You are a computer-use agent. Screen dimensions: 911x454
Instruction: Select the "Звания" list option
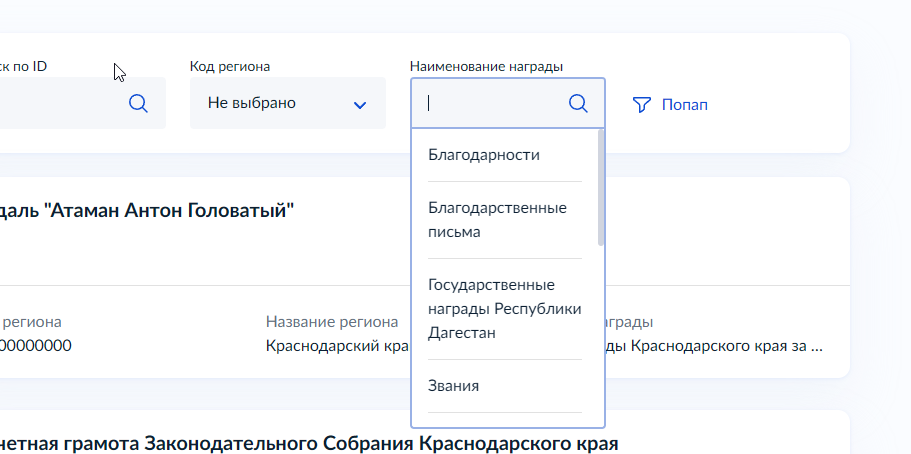pyautogui.click(x=454, y=385)
